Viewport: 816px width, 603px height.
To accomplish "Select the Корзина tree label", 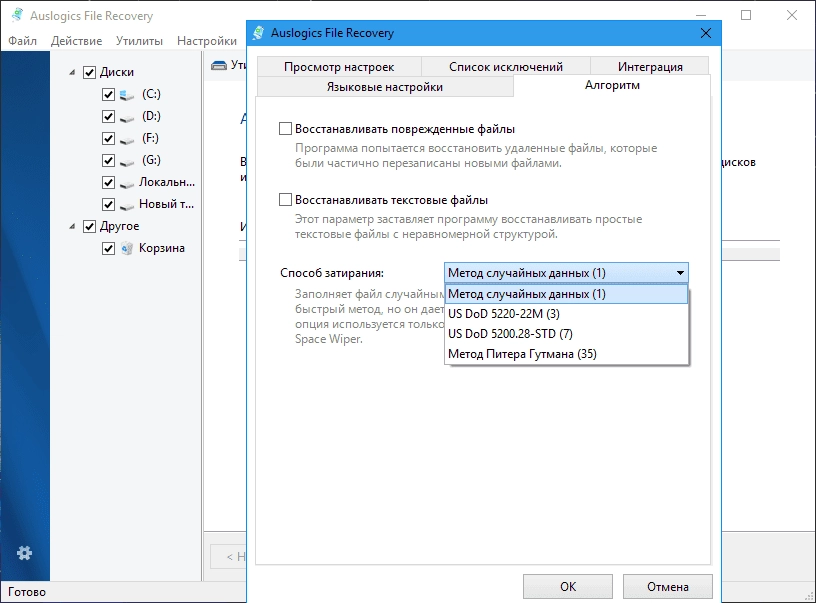I will [161, 248].
